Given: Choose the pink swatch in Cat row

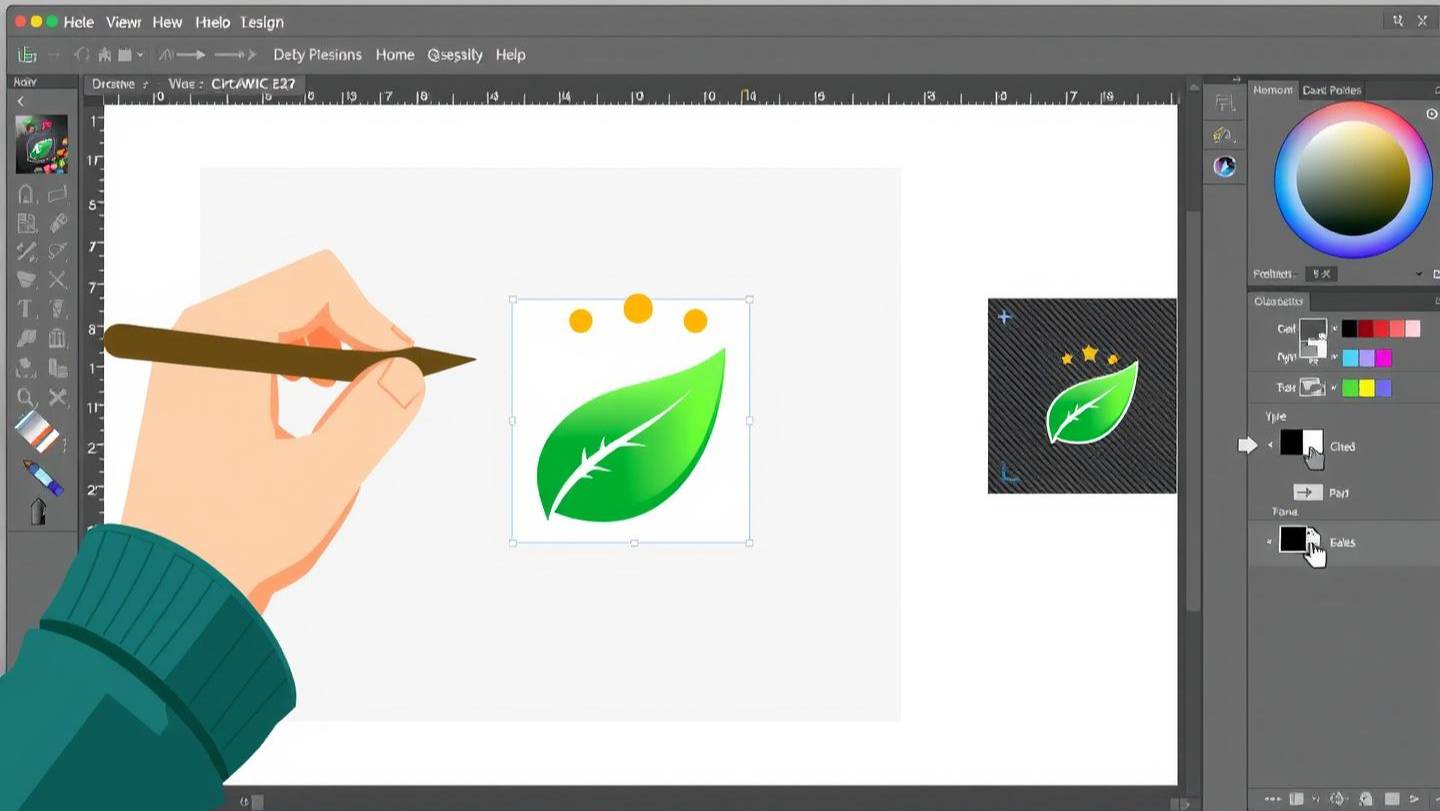Looking at the screenshot, I should [x=1413, y=329].
